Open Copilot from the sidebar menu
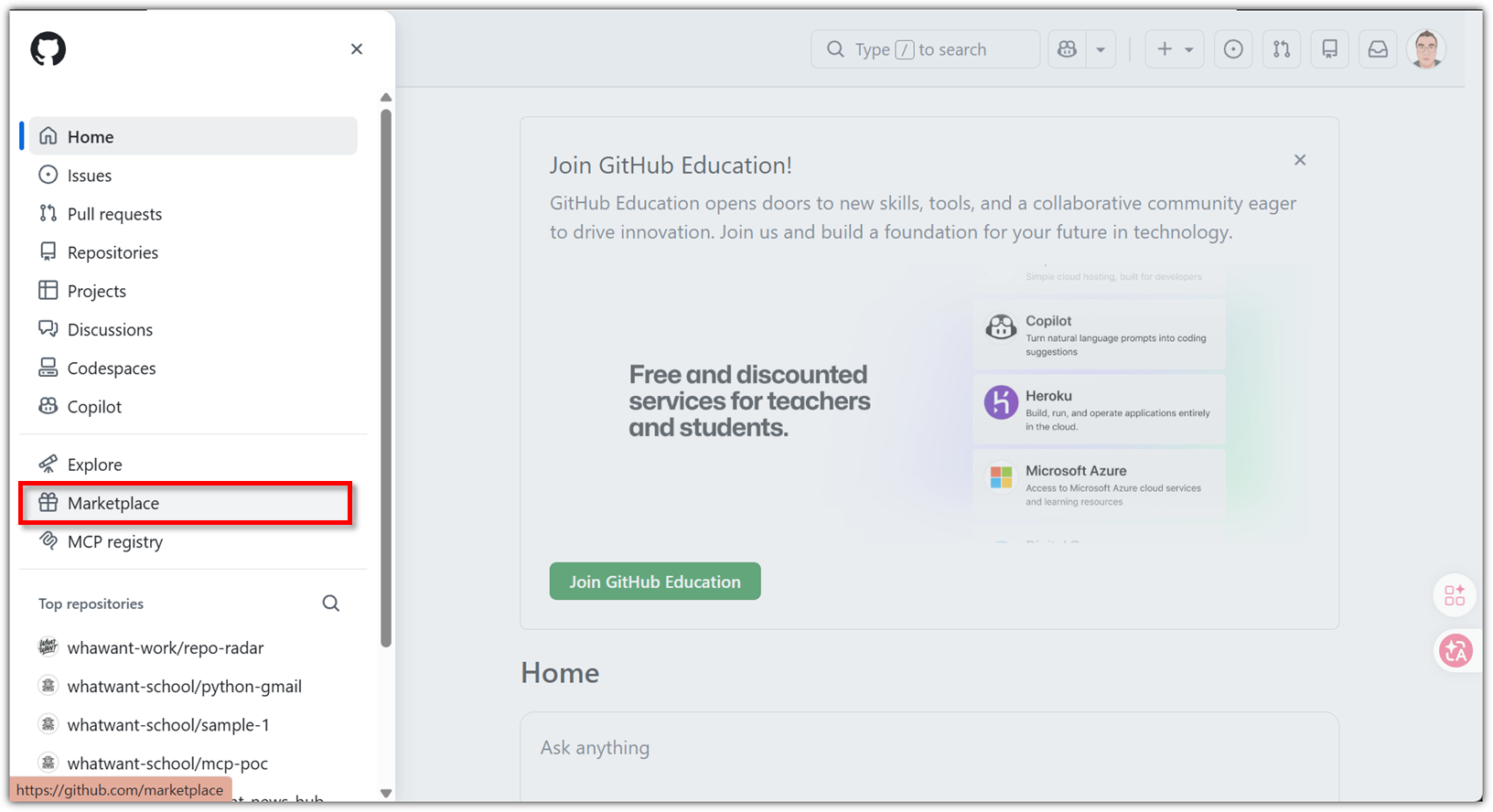Image resolution: width=1493 pixels, height=812 pixels. coord(193,406)
